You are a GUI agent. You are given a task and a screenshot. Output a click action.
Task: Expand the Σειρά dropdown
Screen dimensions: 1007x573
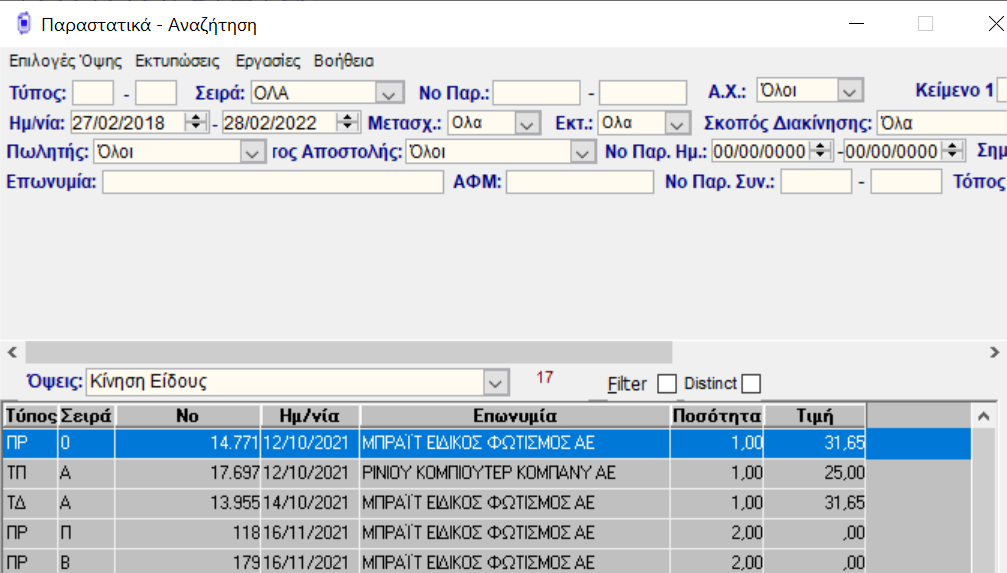click(388, 93)
